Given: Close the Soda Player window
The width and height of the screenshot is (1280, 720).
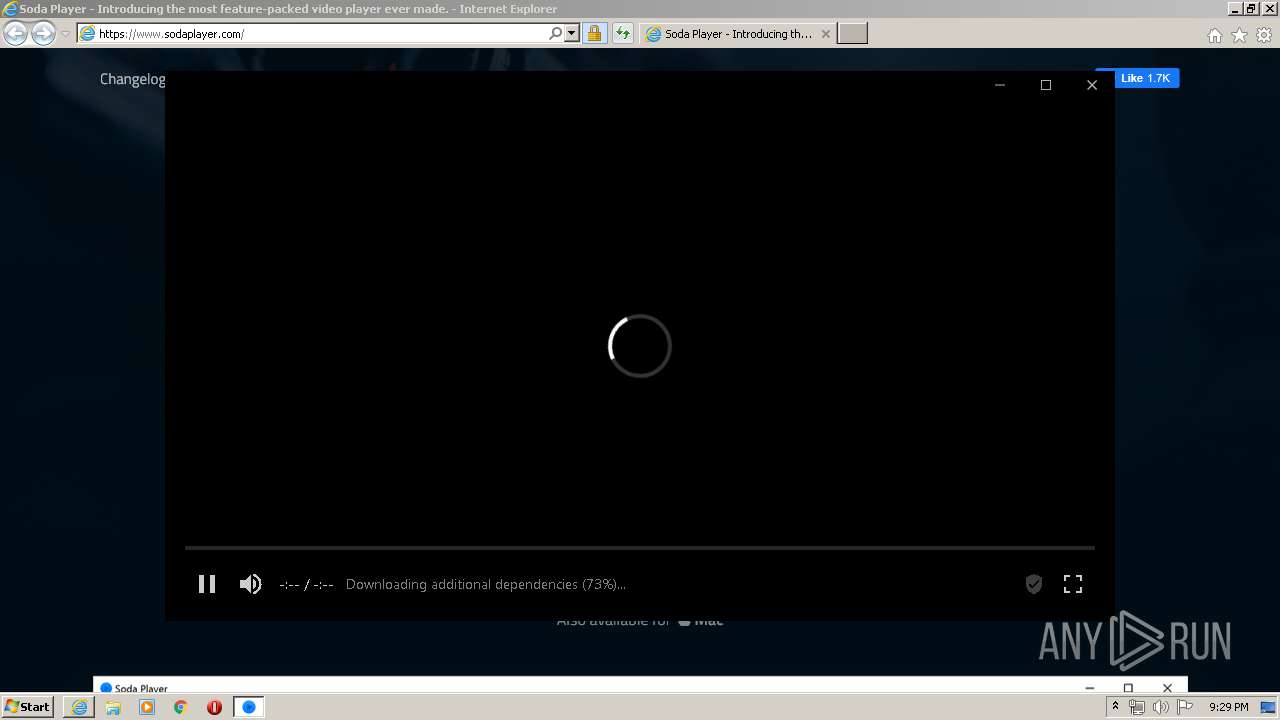Looking at the screenshot, I should (1092, 85).
